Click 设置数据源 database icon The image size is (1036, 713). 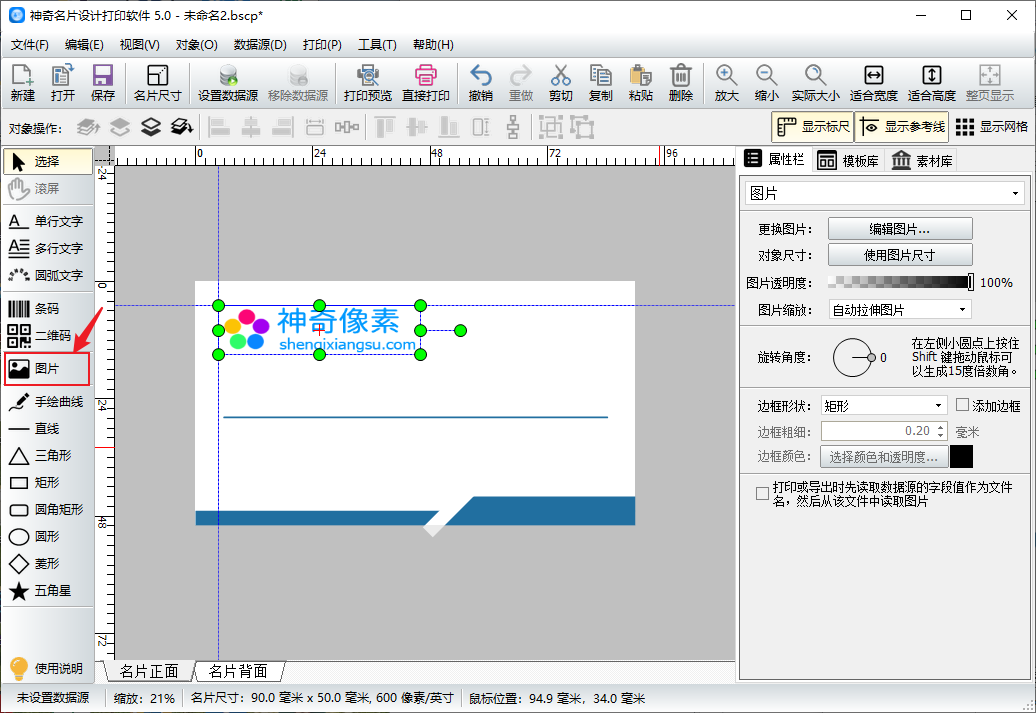[x=228, y=83]
